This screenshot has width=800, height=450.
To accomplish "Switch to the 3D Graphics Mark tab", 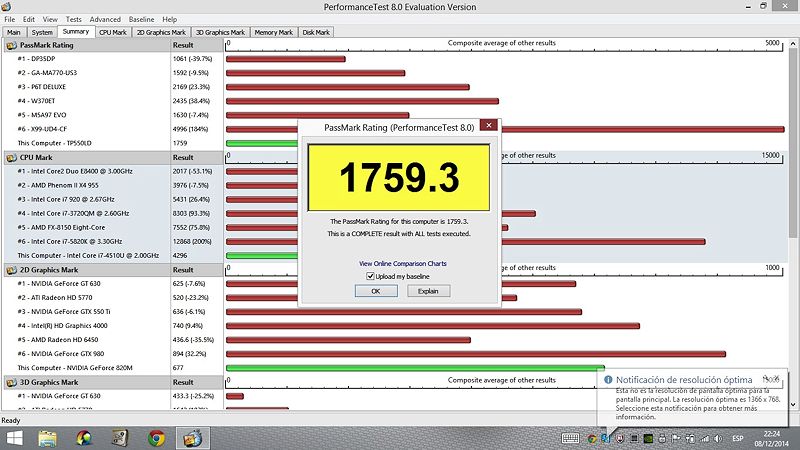I will click(x=220, y=32).
